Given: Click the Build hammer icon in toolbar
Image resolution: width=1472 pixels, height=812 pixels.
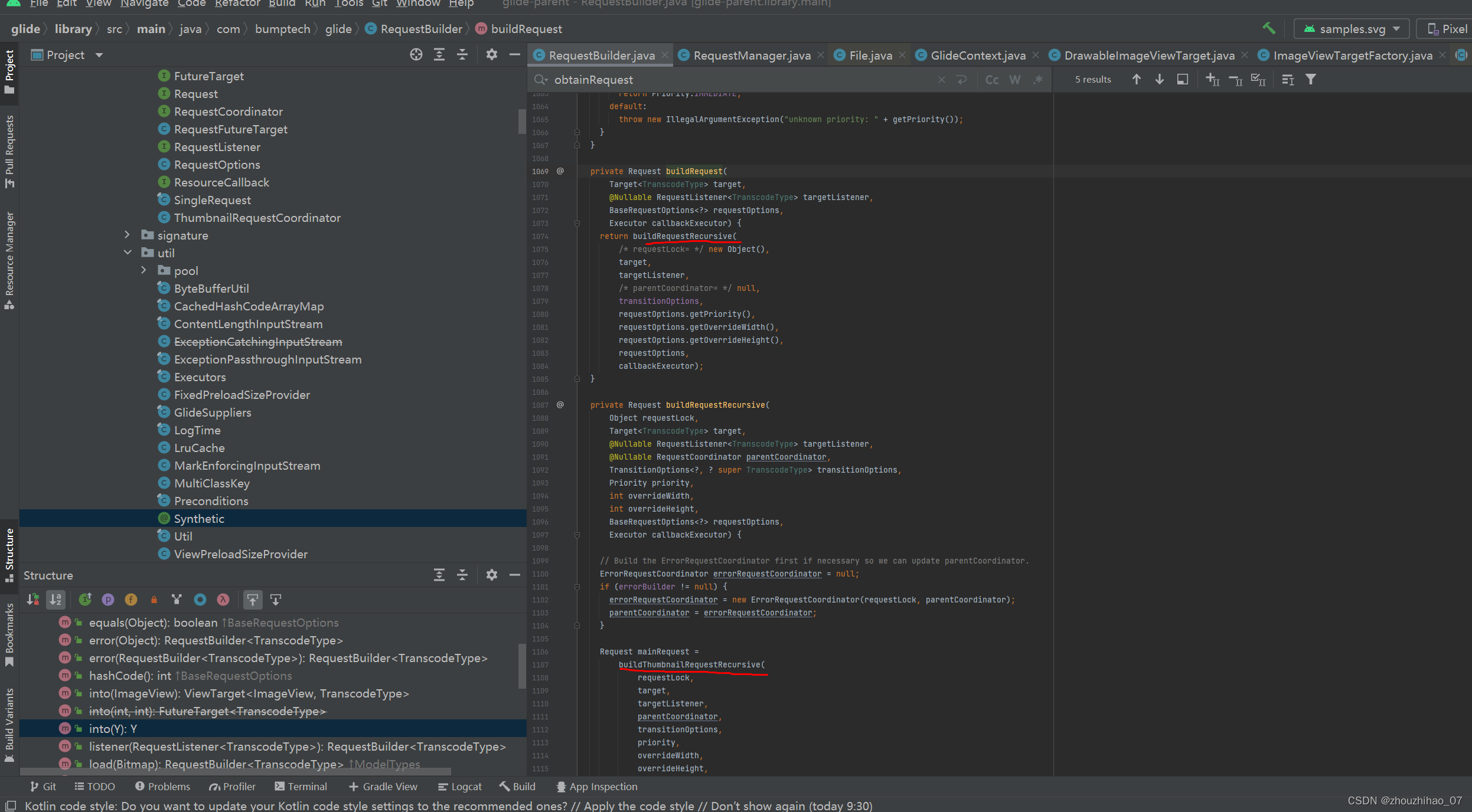Looking at the screenshot, I should pos(1269,28).
